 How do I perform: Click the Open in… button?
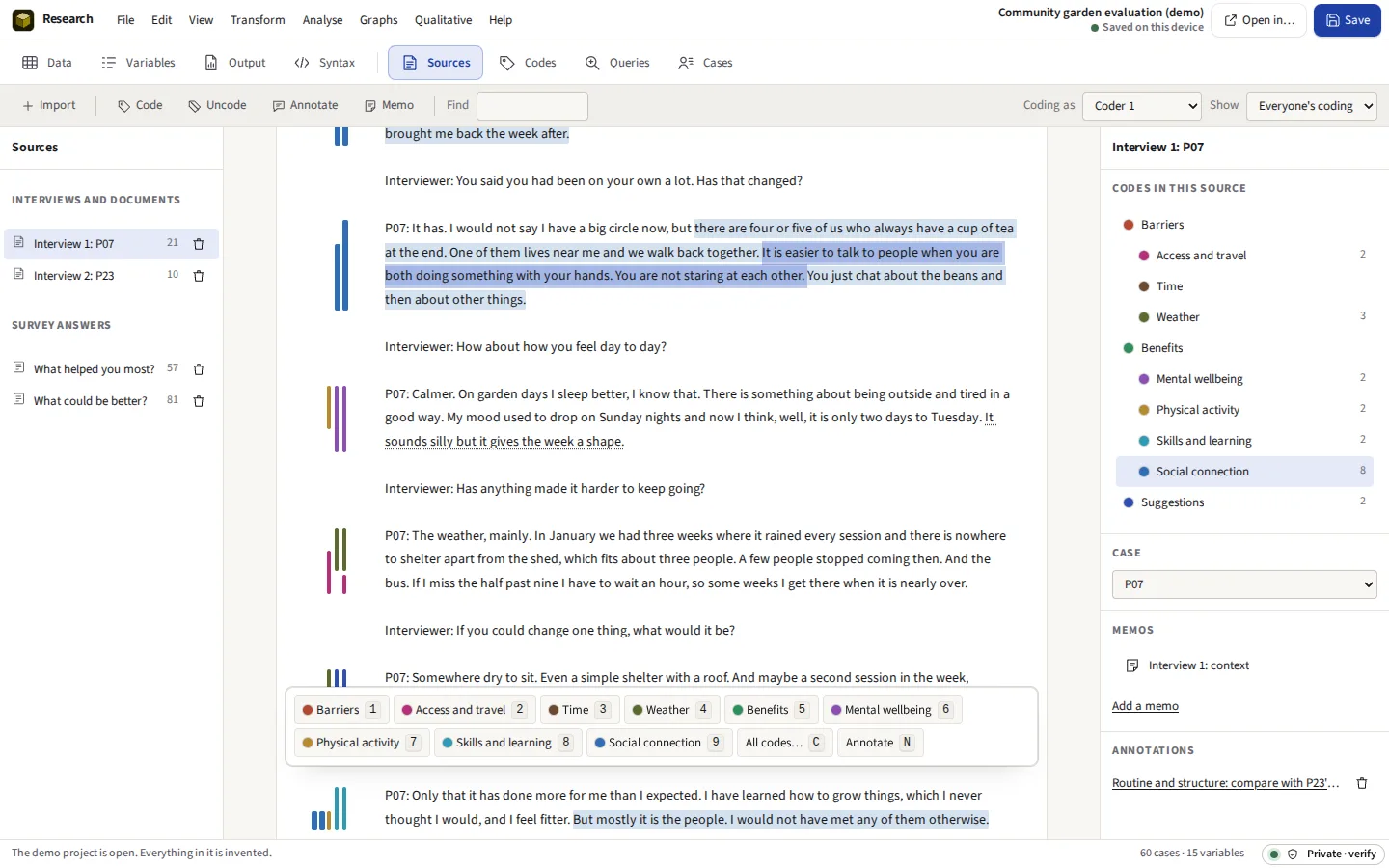tap(1259, 20)
